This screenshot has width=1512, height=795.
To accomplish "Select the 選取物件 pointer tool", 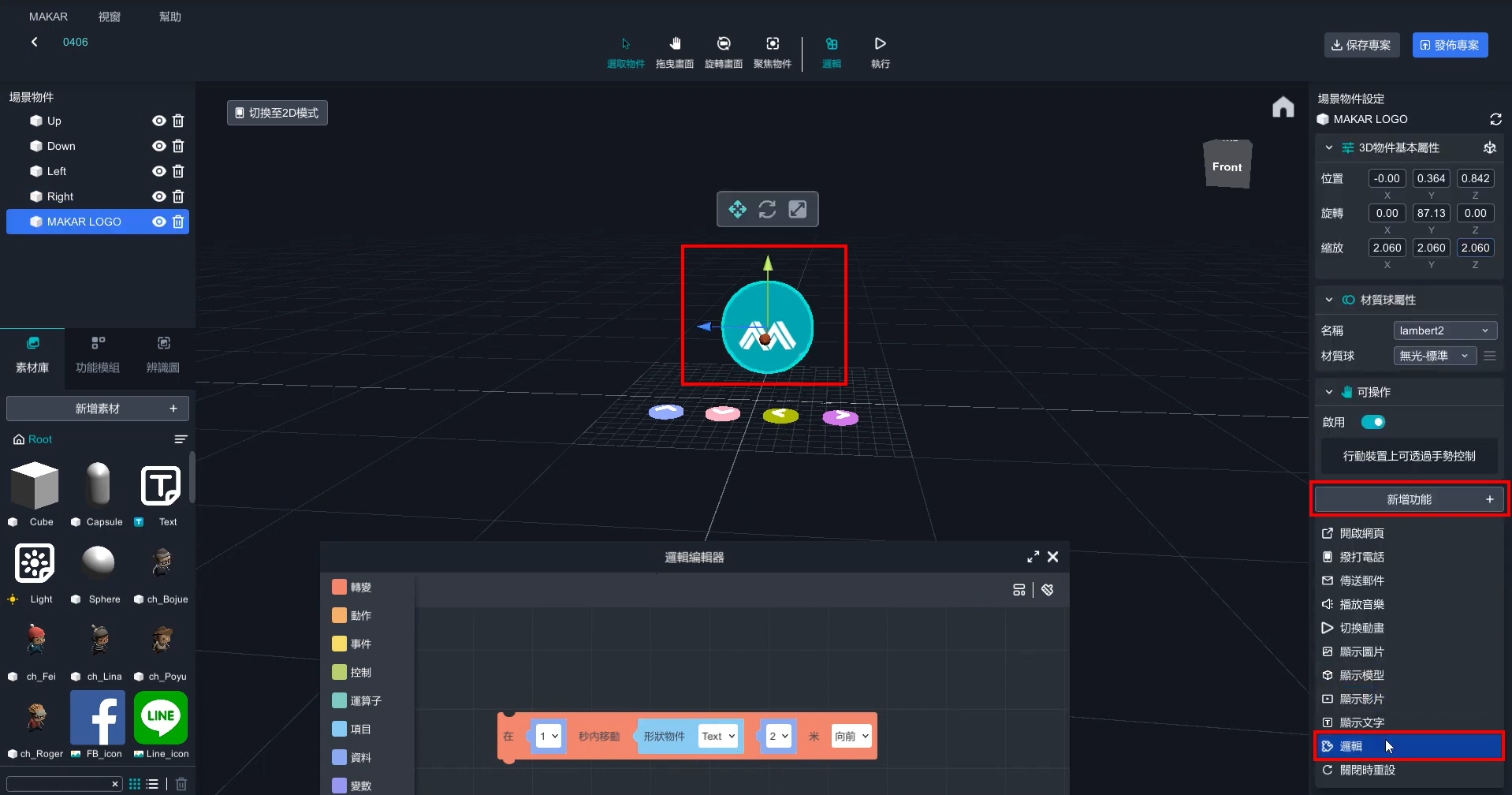I will pos(625,52).
